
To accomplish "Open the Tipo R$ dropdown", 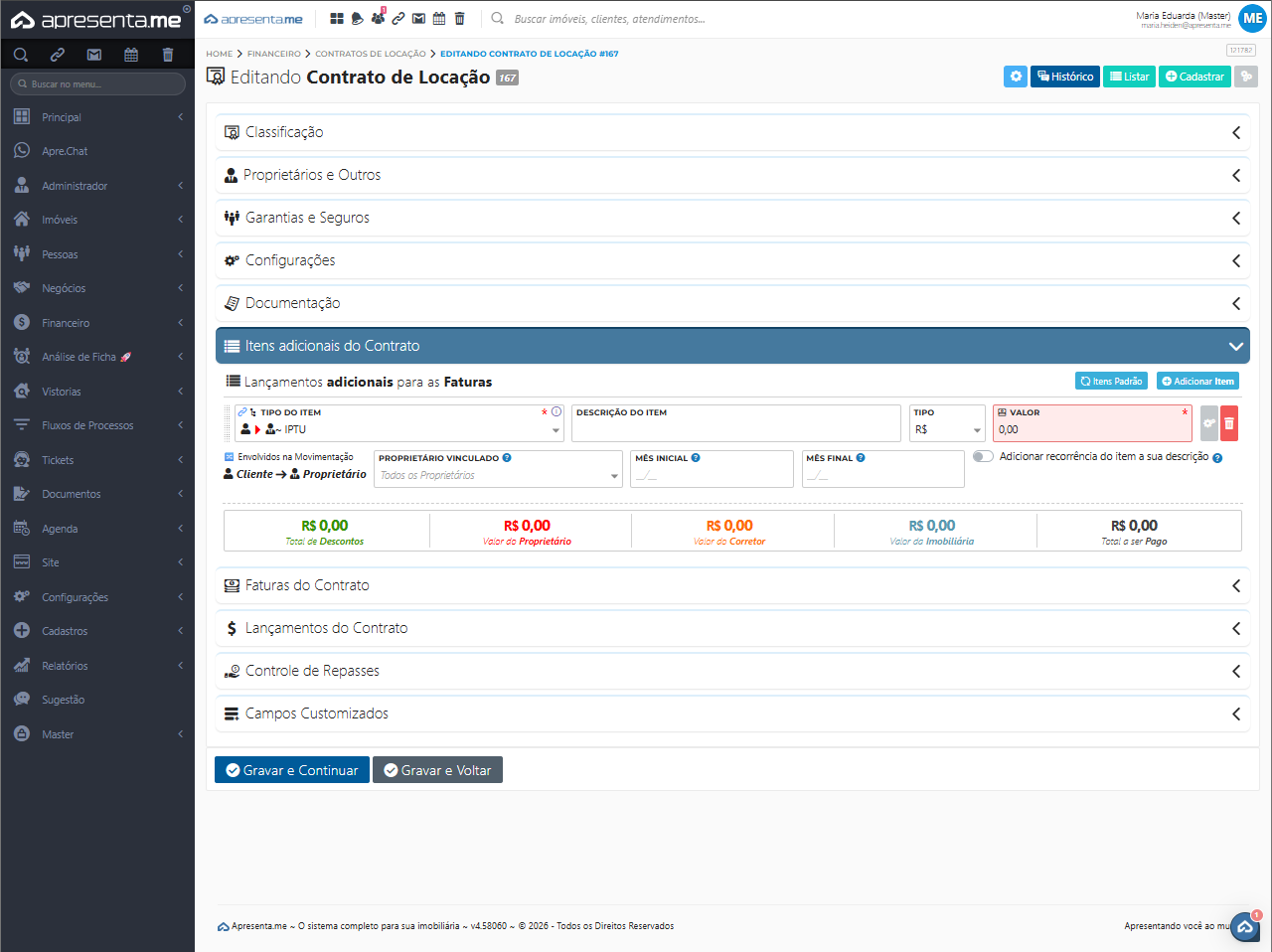I will tap(947, 430).
